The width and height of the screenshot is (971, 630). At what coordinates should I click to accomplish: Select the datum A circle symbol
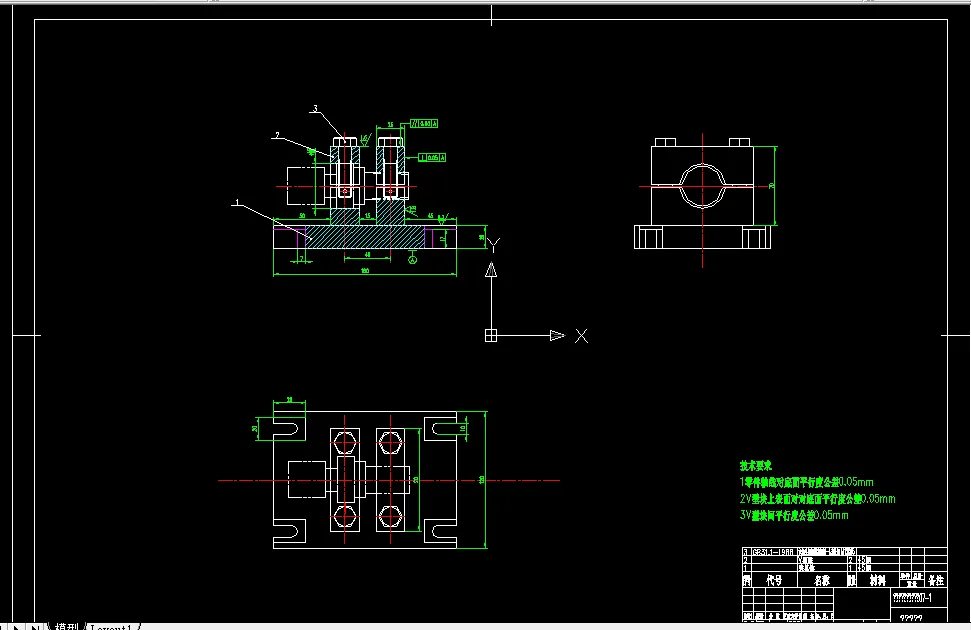pos(412,260)
